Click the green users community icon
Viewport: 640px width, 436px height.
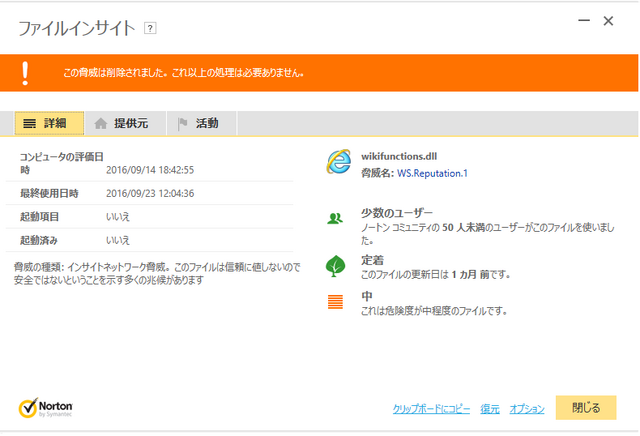[x=335, y=219]
